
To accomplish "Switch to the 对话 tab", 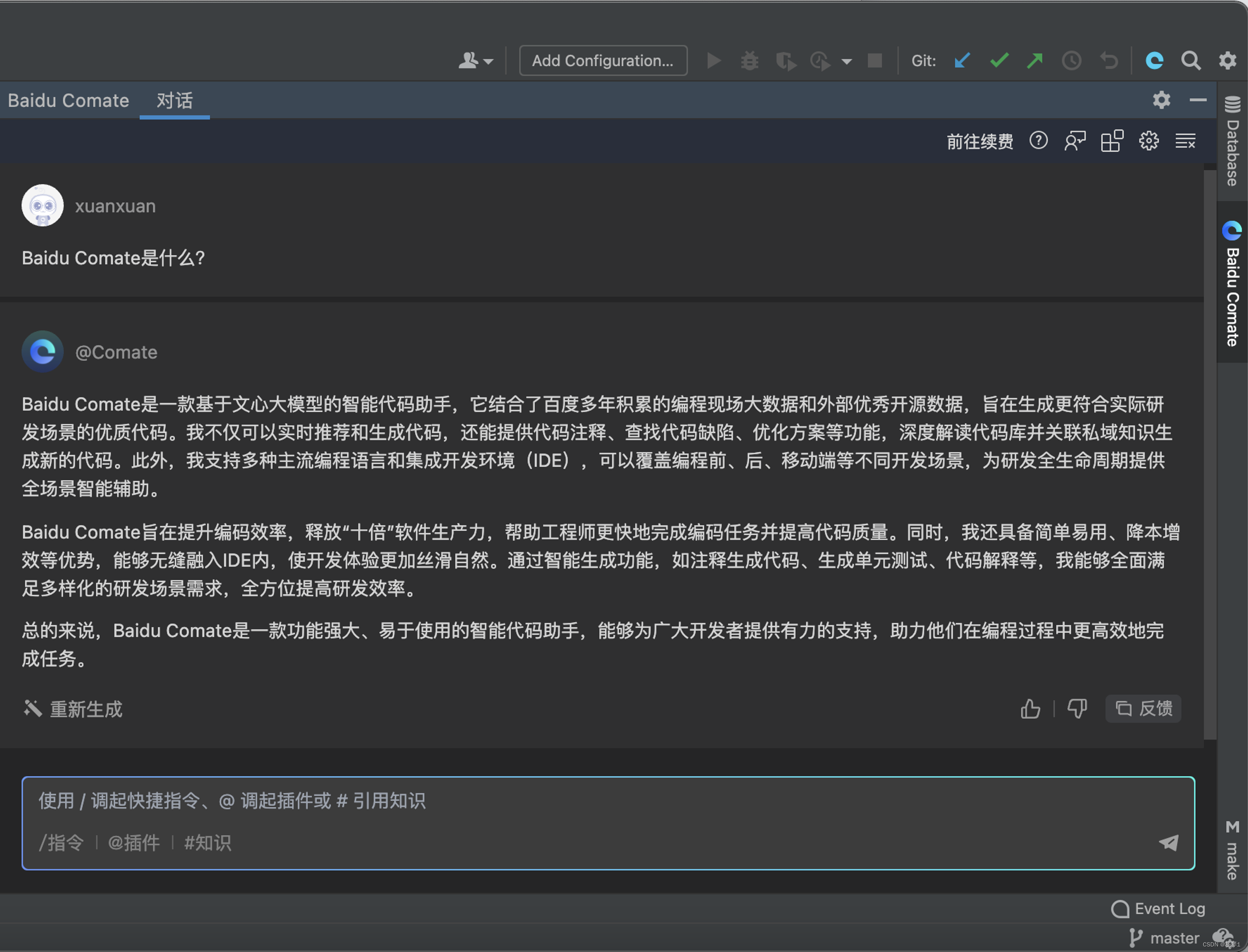I will (x=174, y=100).
